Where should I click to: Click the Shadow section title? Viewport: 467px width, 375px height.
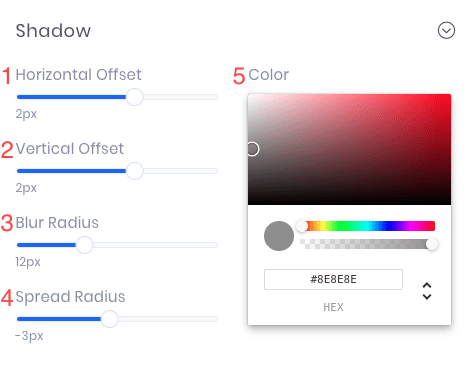[53, 31]
